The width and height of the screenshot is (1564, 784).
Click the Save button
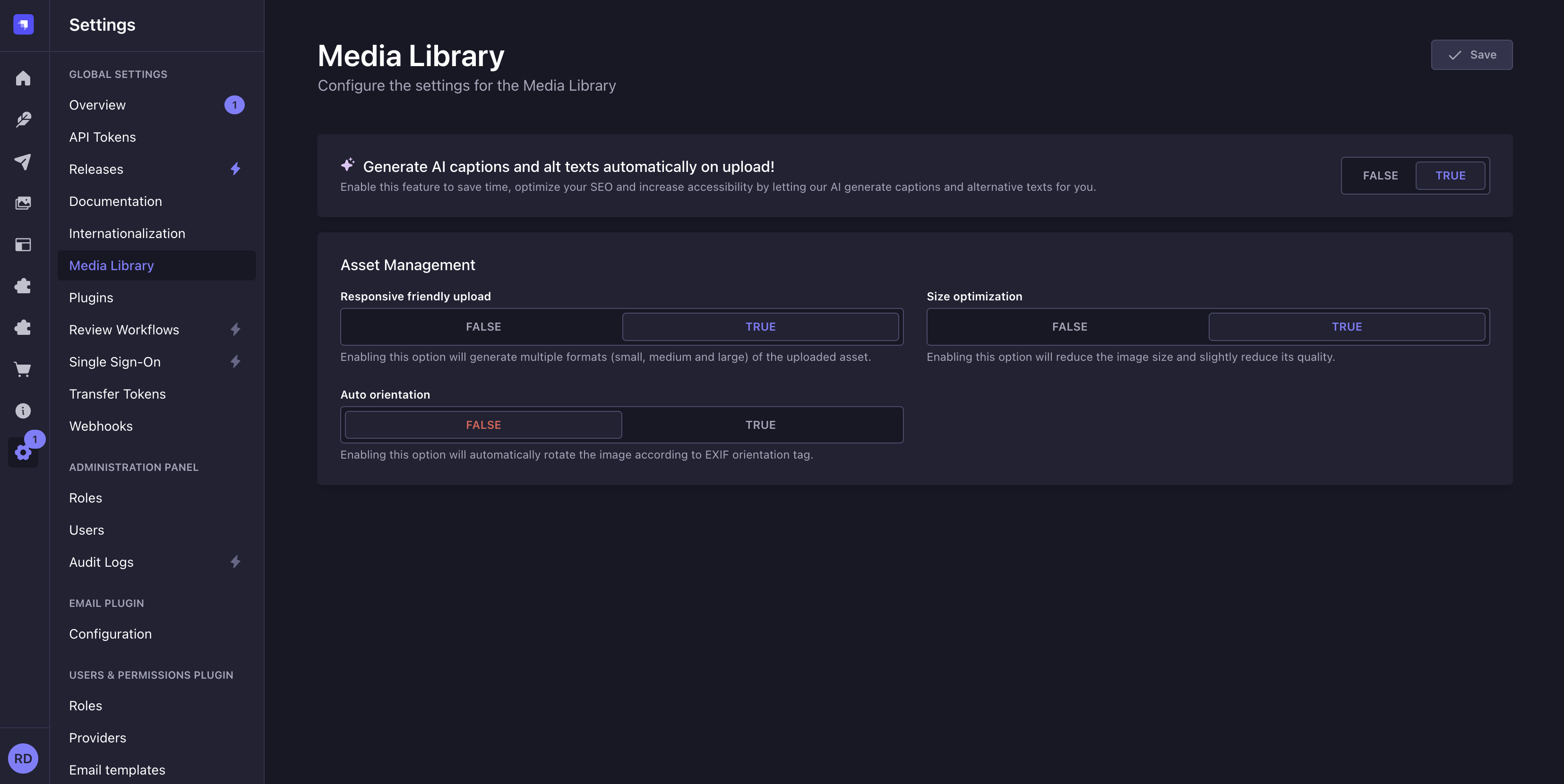(1472, 55)
